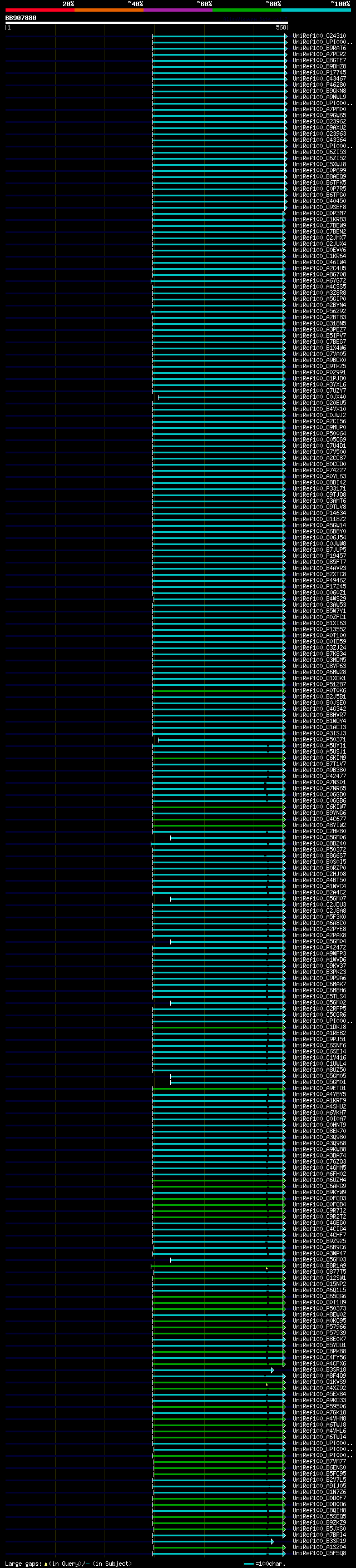Select hit label UniRef100_Q6ZI53
The width and height of the screenshot is (356, 1568).
(319, 152)
